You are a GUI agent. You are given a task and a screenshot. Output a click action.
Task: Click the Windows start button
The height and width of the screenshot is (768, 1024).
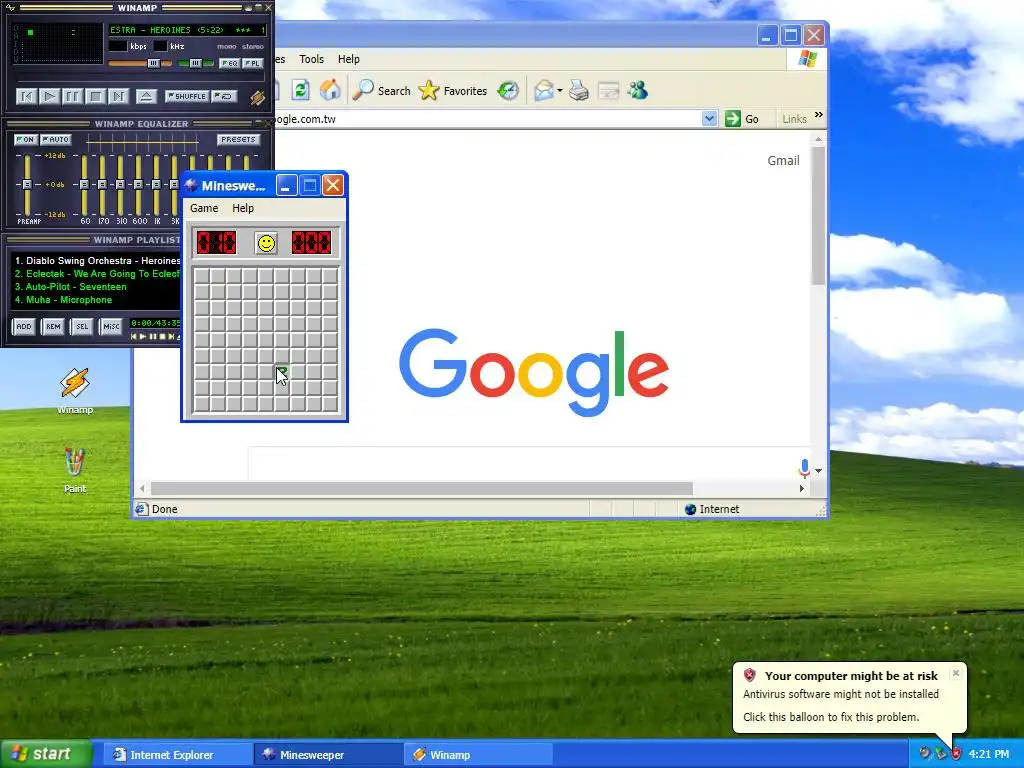46,754
